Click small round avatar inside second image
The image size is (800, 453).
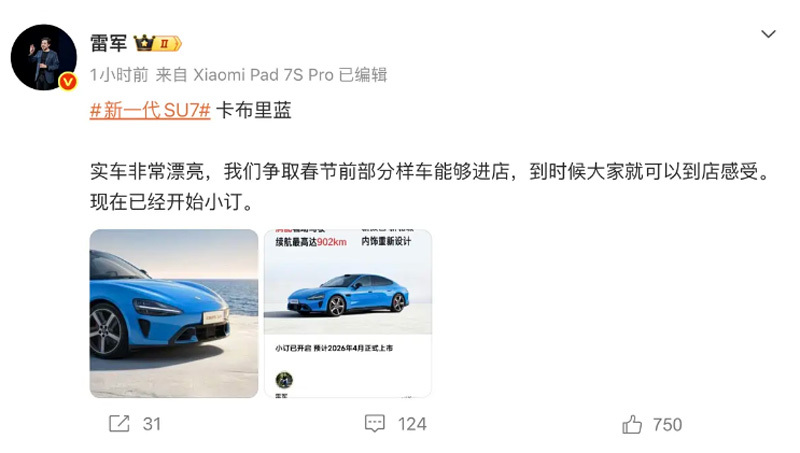click(x=284, y=380)
